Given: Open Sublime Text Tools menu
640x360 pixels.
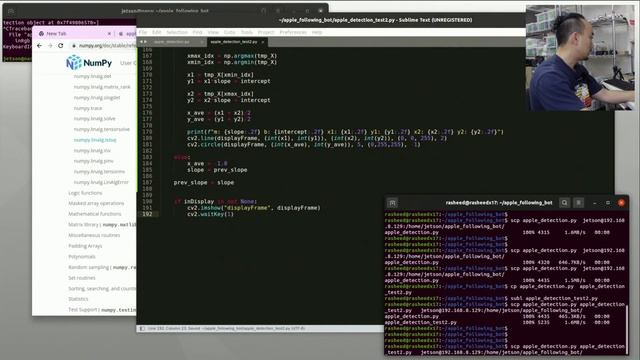Looking at the screenshot, I should (247, 32).
